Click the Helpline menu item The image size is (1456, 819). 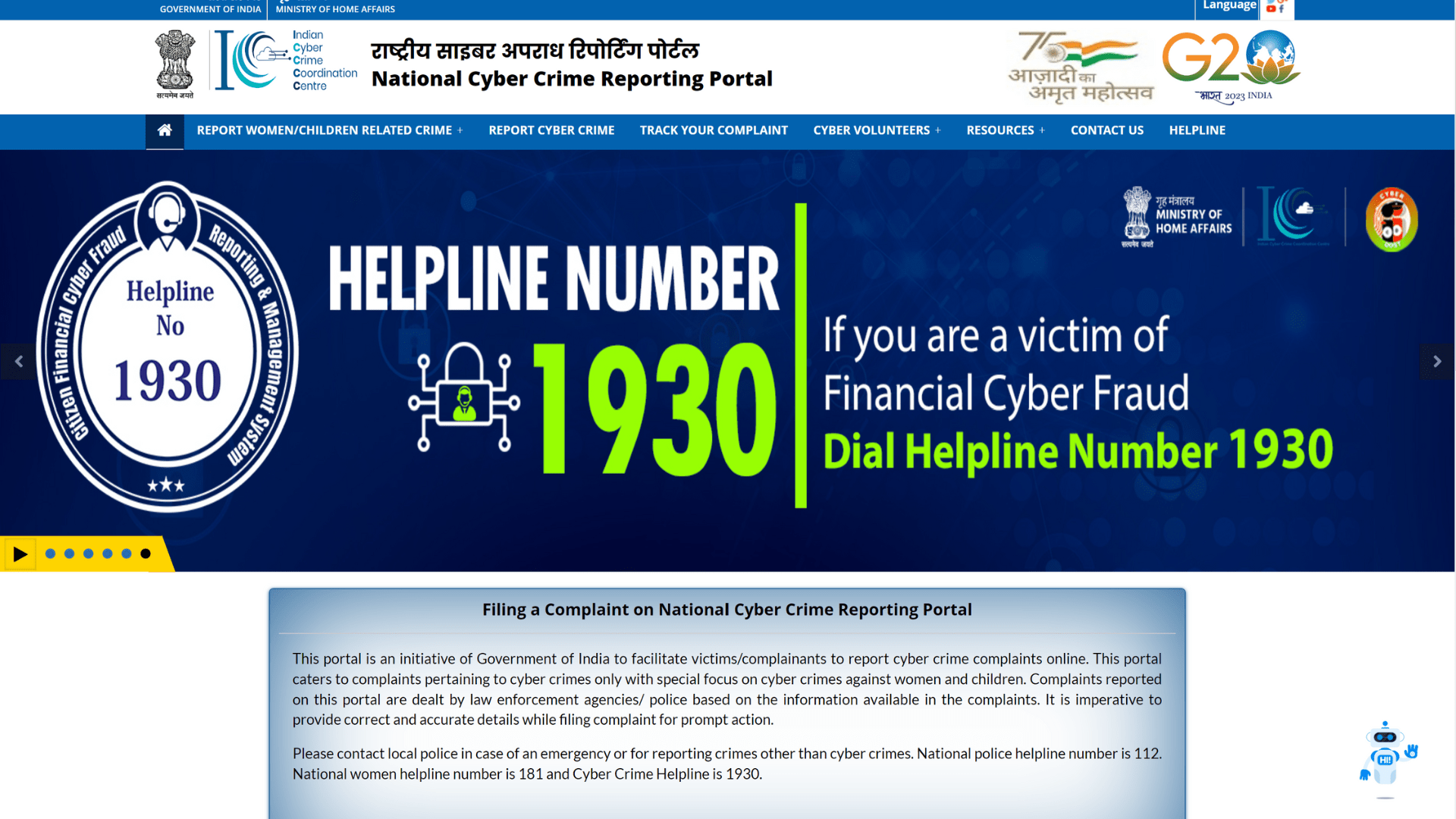click(1197, 130)
